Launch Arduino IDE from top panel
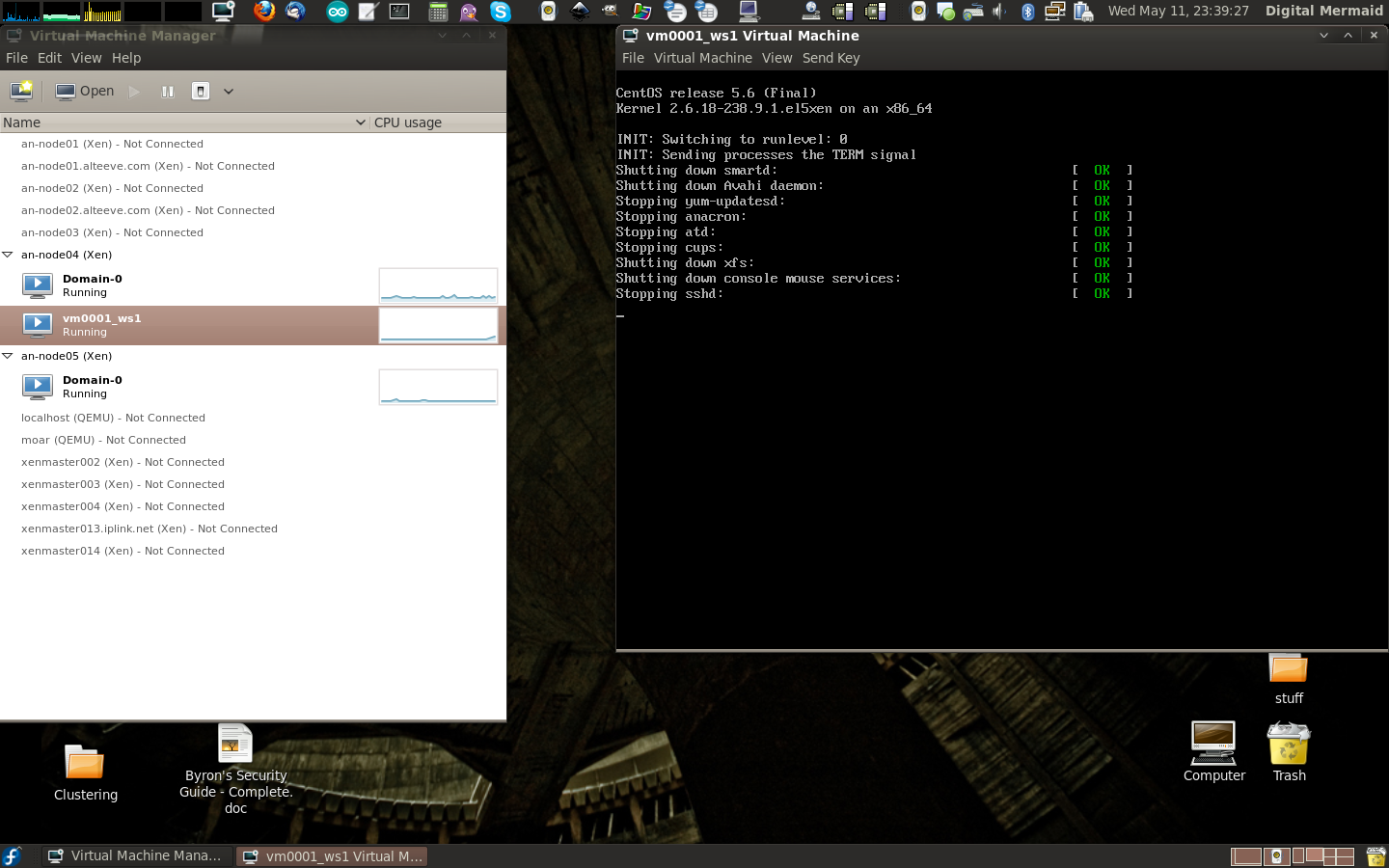This screenshot has width=1389, height=868. tap(338, 12)
